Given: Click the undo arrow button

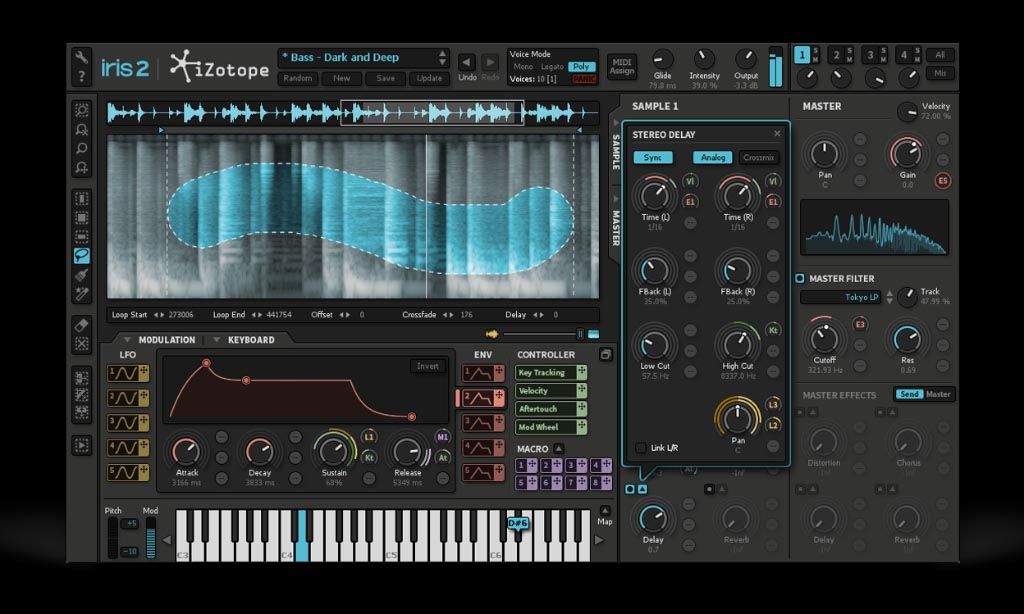Looking at the screenshot, I should 466,62.
